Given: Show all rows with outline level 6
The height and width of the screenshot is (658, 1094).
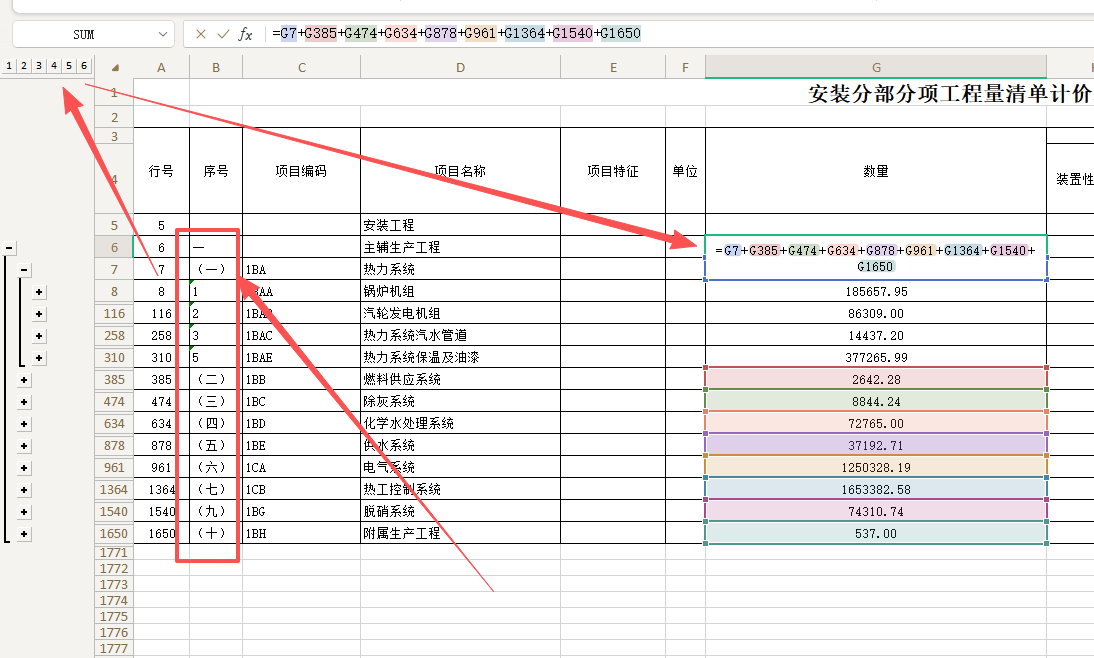Looking at the screenshot, I should tap(83, 66).
